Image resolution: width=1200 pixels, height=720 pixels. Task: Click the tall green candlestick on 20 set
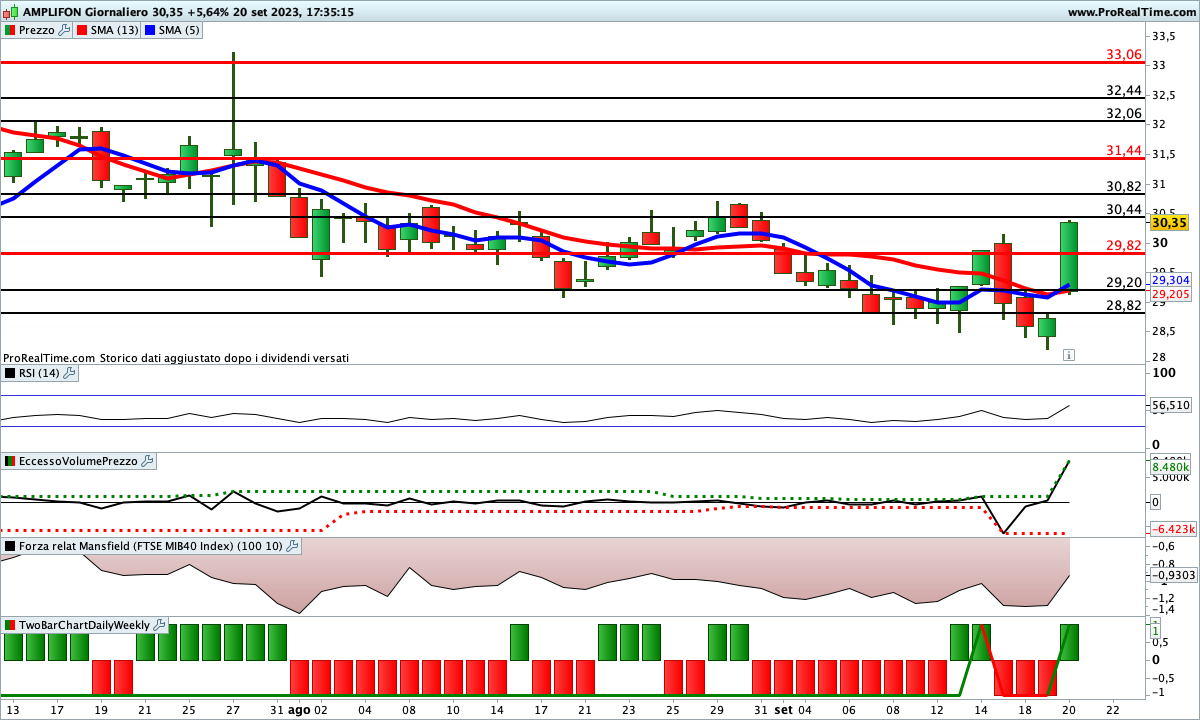[x=1068, y=257]
